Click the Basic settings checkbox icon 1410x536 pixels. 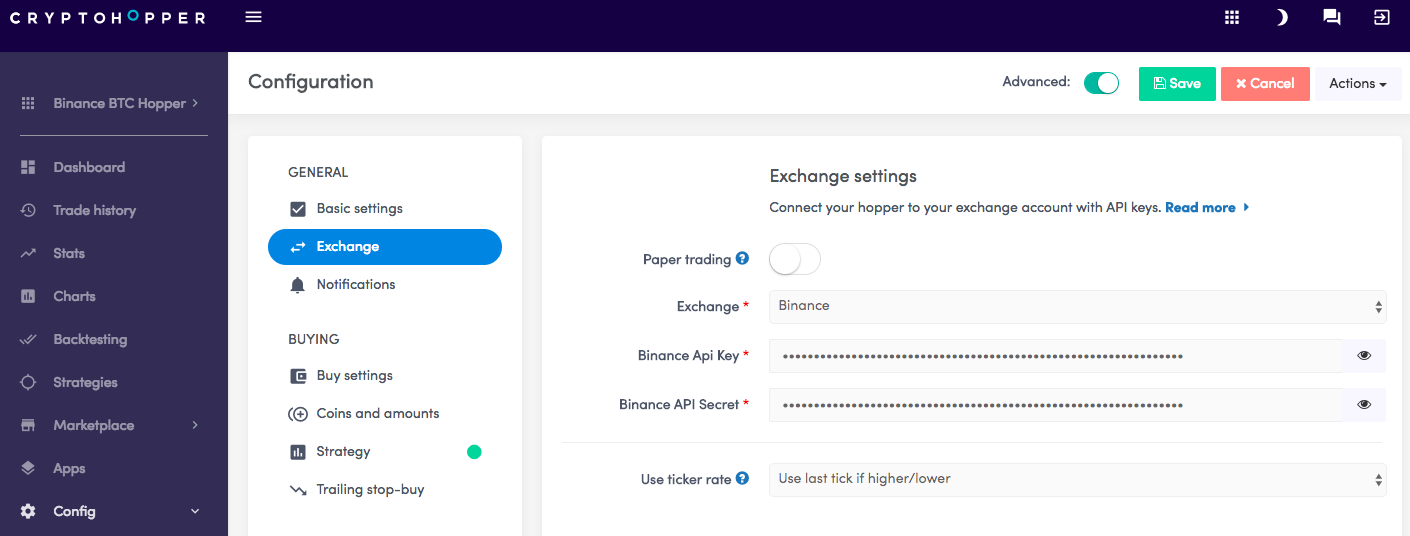click(297, 209)
